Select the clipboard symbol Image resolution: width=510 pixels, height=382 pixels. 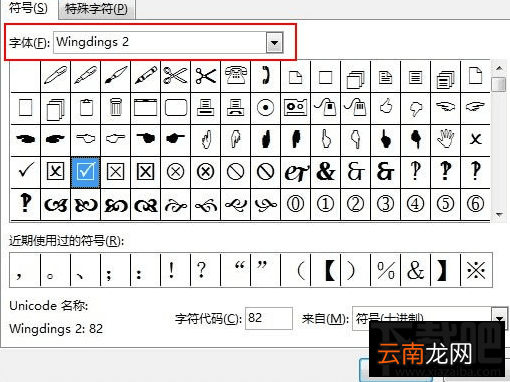click(x=86, y=108)
